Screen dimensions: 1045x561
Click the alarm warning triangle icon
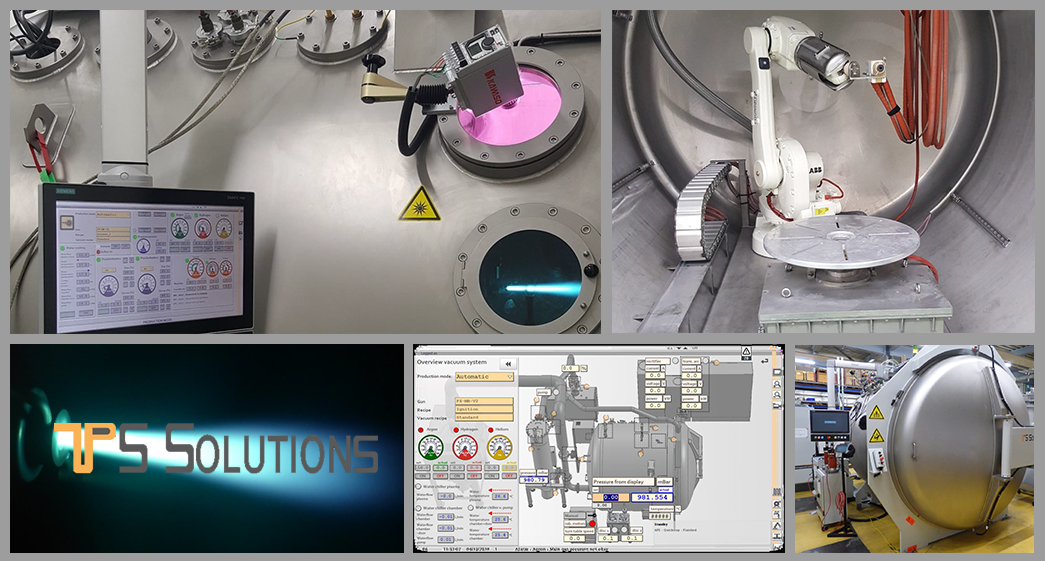747,352
